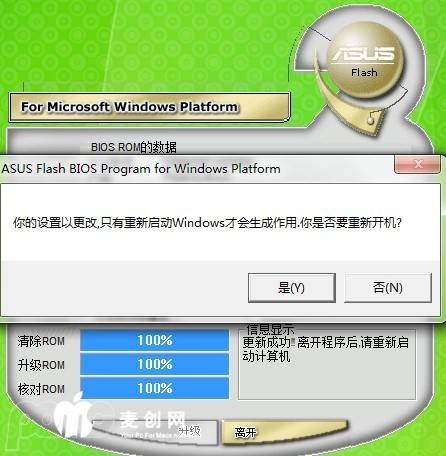
Task: Select the 清除ROM label
Action: tap(41, 341)
